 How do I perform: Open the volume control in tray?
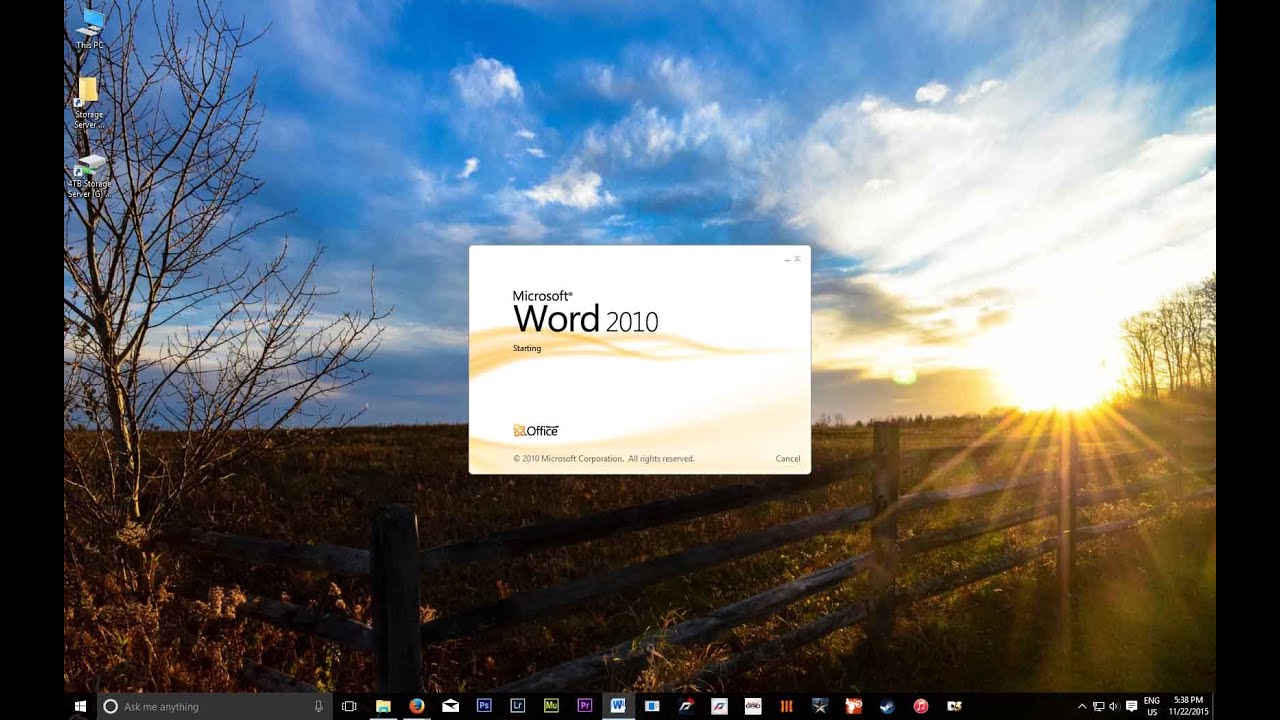1114,706
